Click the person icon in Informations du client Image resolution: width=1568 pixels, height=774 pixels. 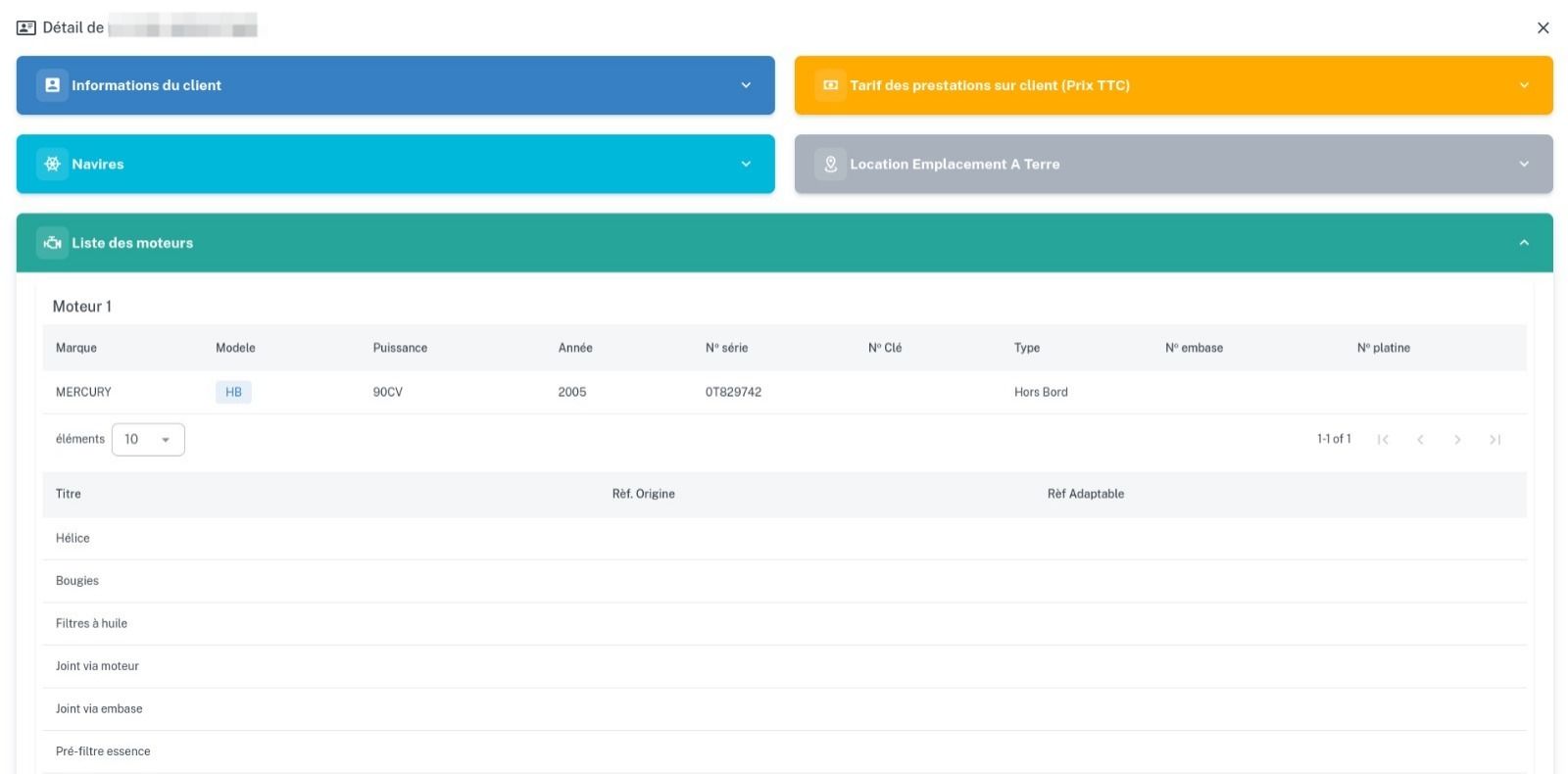[x=53, y=85]
